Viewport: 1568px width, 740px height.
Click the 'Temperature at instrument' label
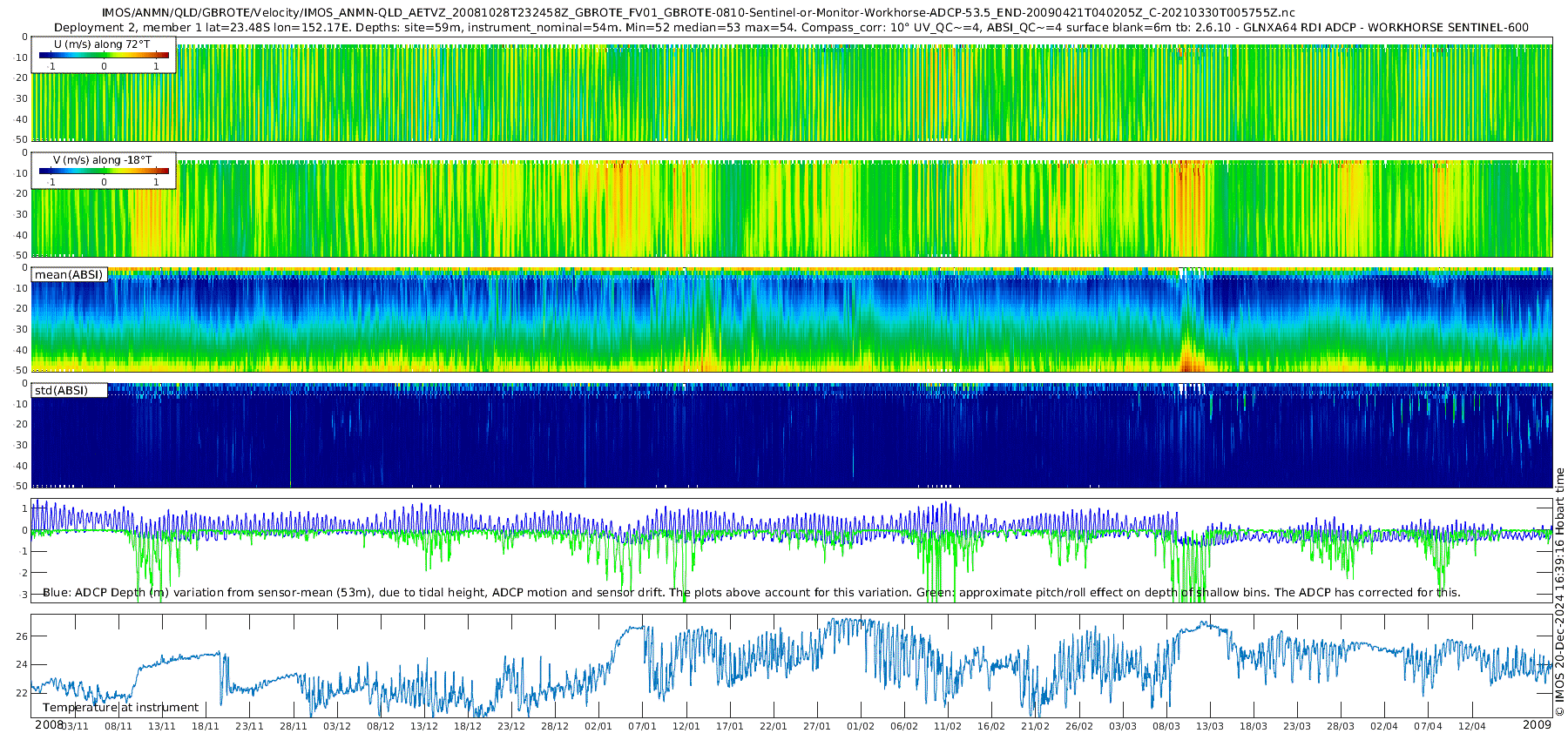click(x=120, y=708)
